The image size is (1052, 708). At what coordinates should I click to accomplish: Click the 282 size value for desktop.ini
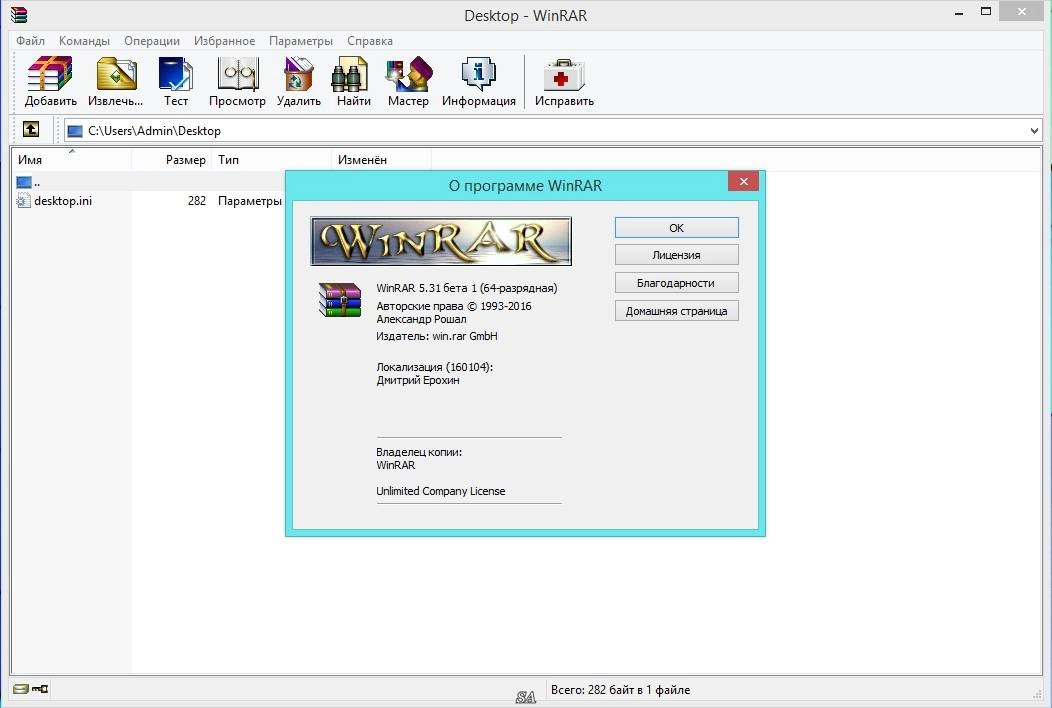(197, 201)
